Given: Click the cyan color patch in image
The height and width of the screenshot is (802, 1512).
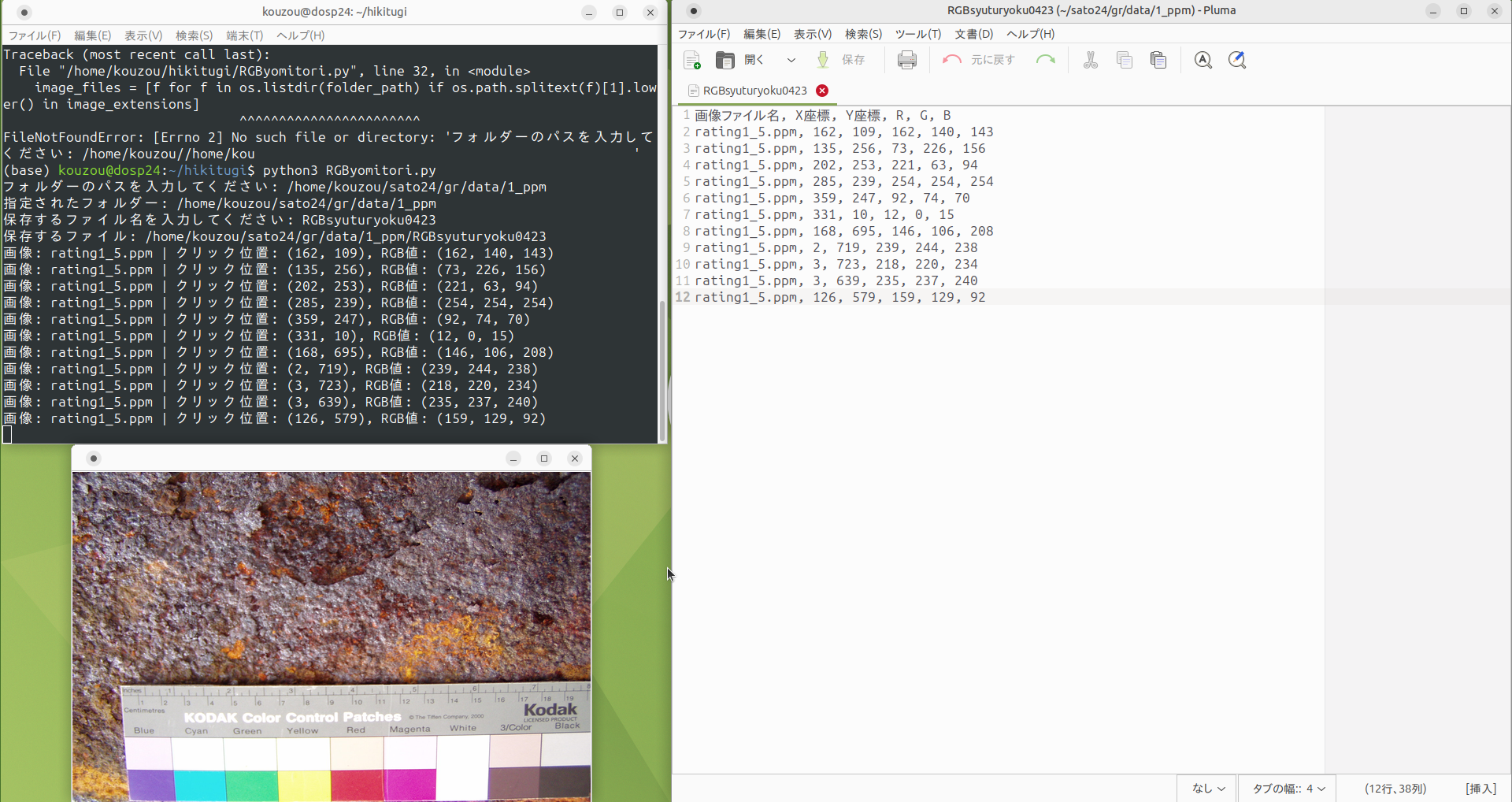Looking at the screenshot, I should [198, 785].
